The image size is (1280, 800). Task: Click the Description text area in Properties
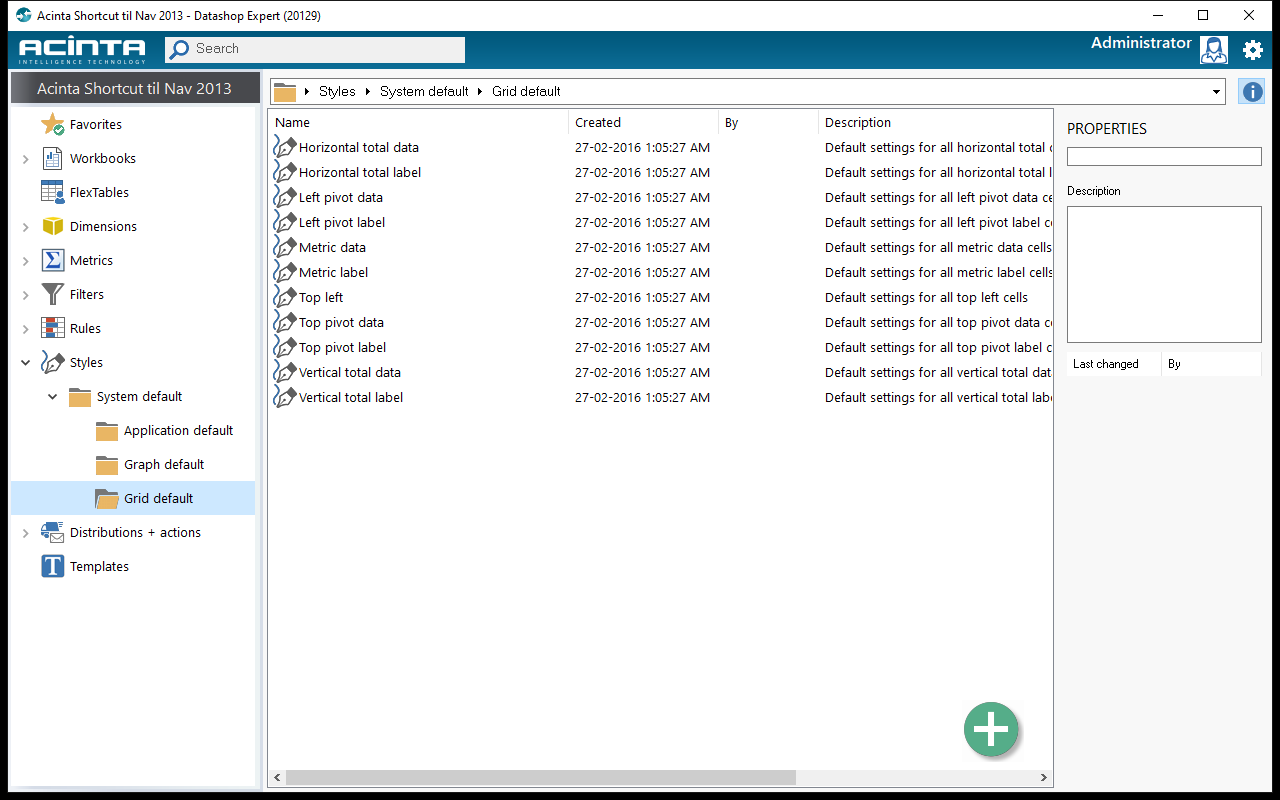tap(1164, 275)
